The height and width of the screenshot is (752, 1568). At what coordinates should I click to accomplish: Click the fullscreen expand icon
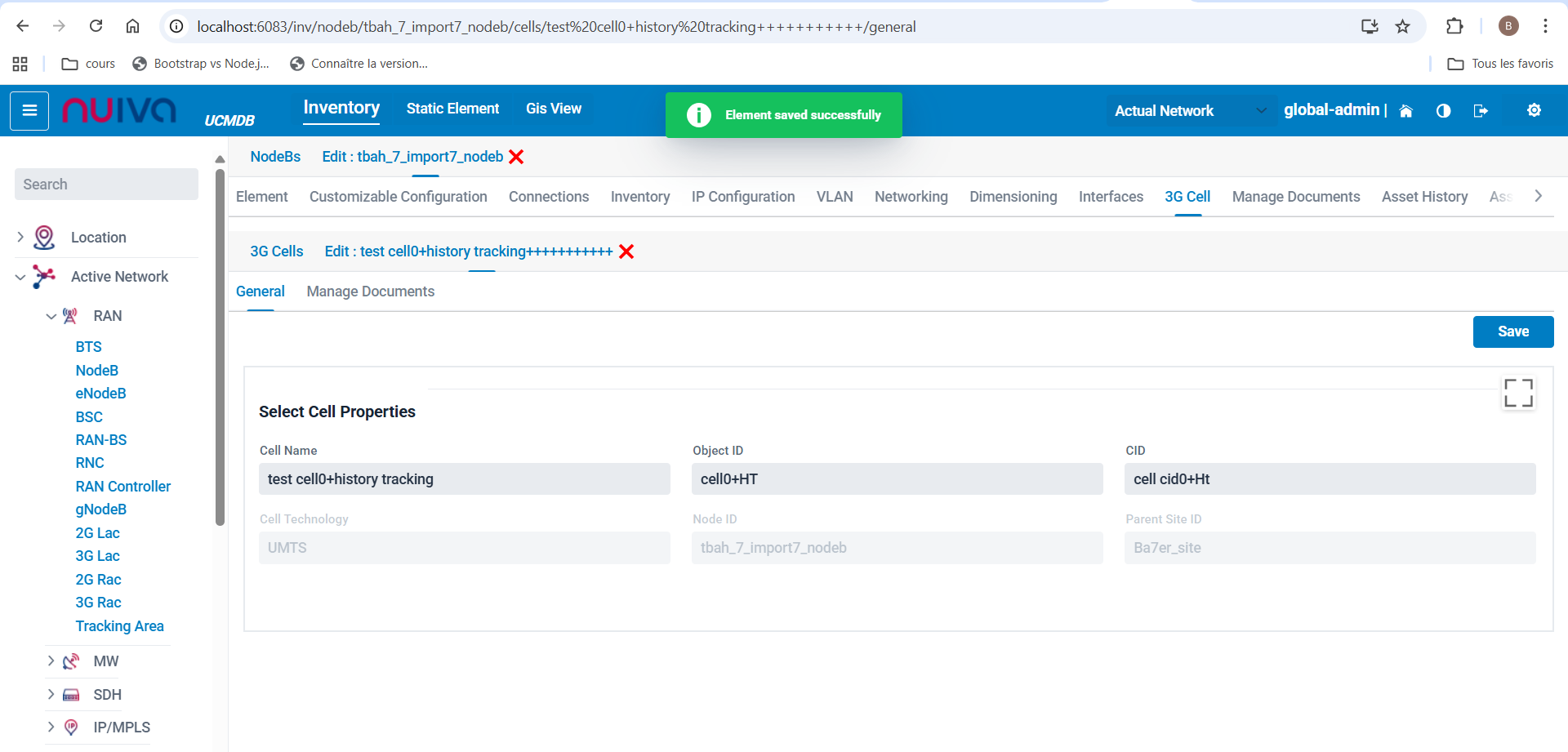[1518, 393]
